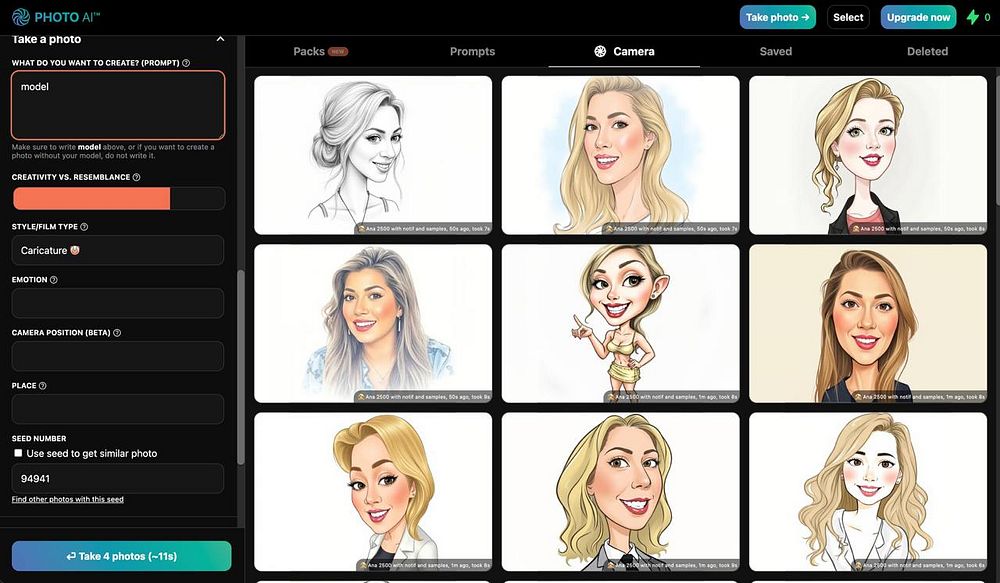Screen dimensions: 1000x583
Task: Open the Camera Position dropdown field
Action: pos(118,356)
